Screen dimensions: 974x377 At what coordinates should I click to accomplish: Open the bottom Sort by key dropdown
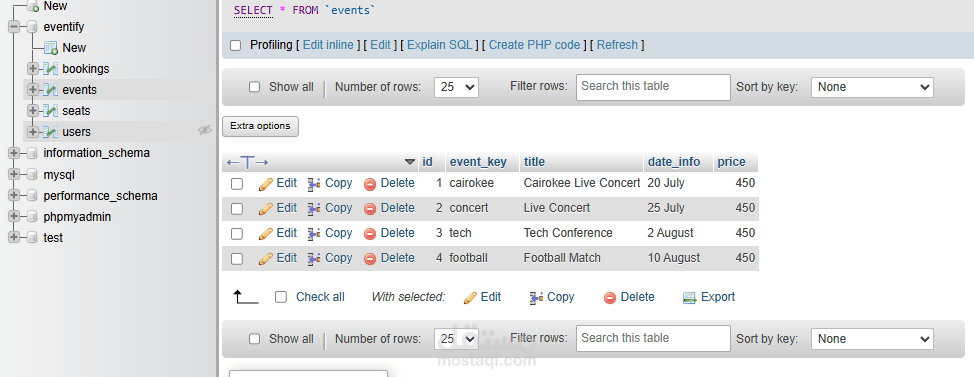(872, 338)
